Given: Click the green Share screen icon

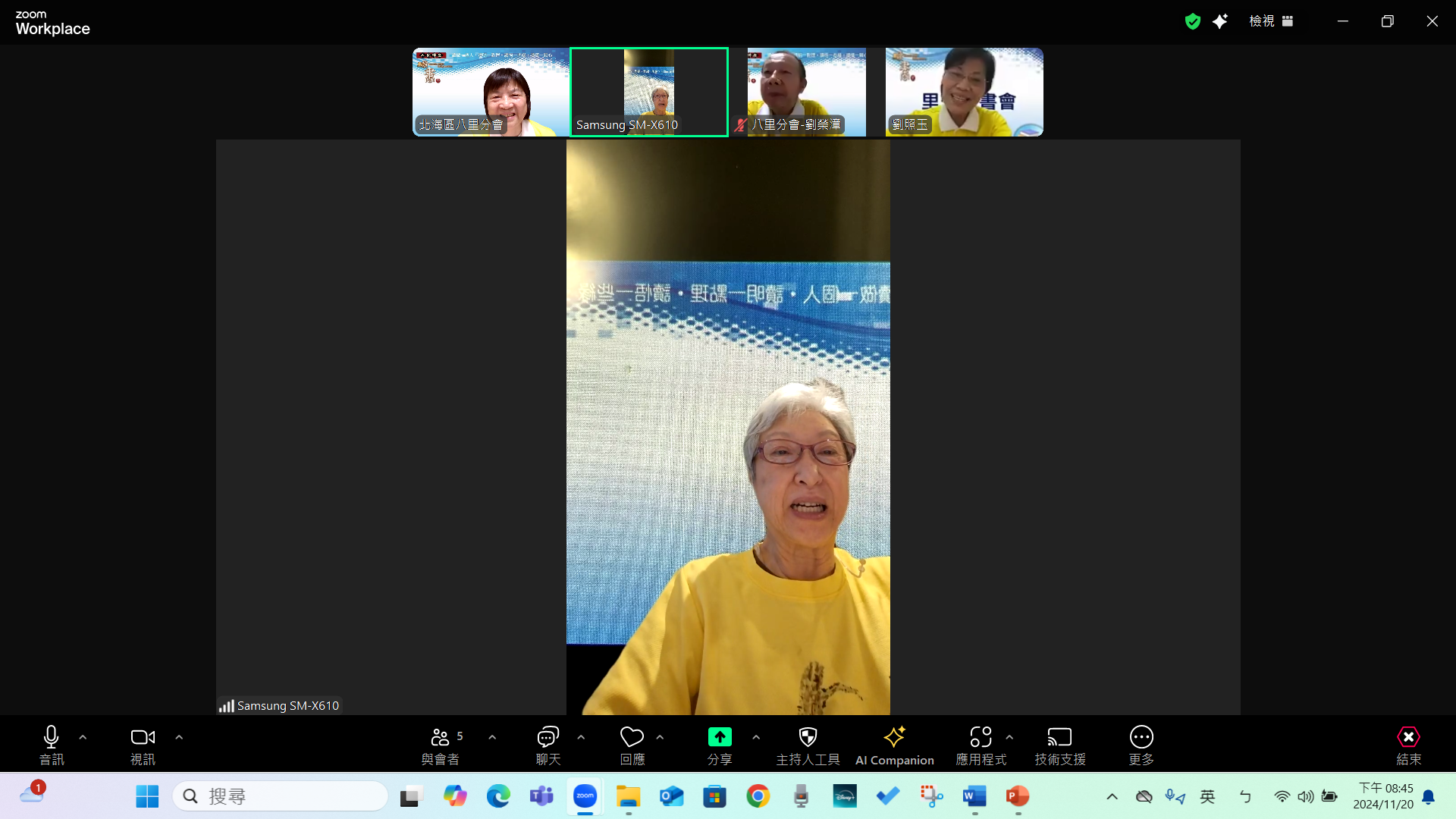Looking at the screenshot, I should 719,737.
